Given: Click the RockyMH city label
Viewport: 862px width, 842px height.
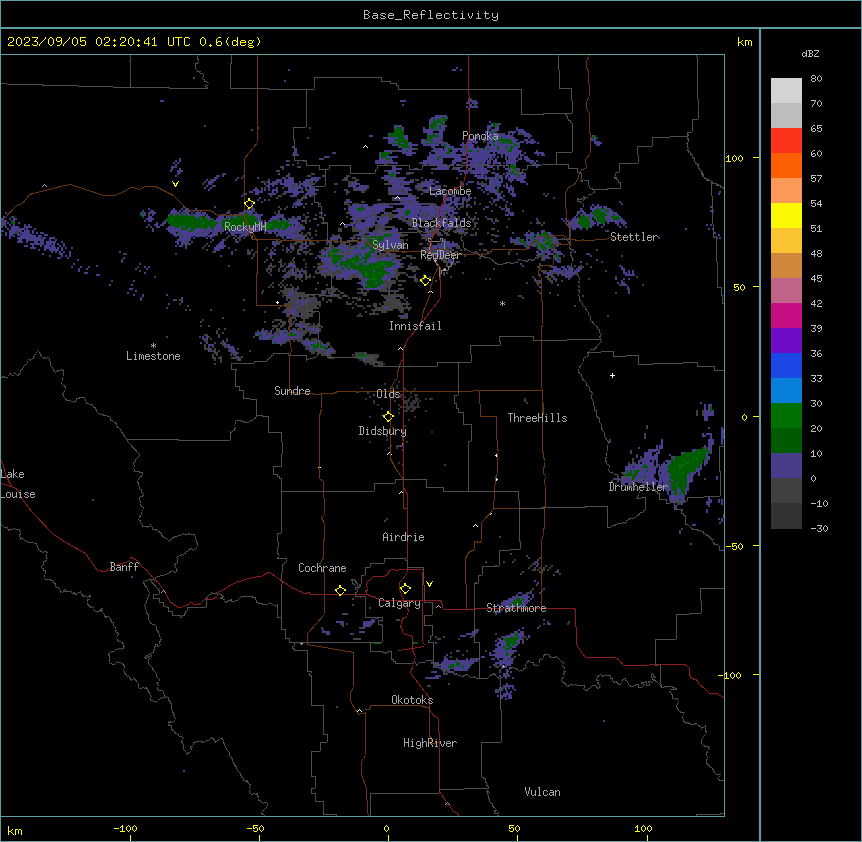Looking at the screenshot, I should point(245,227).
